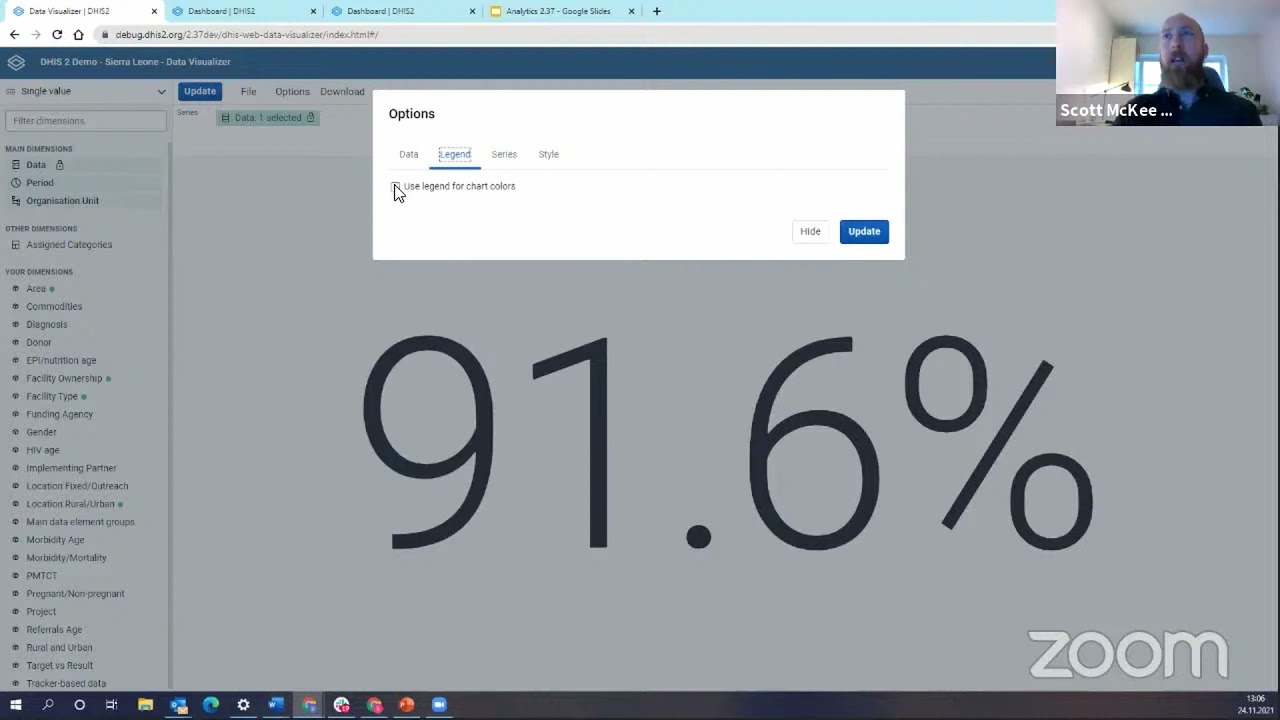This screenshot has height=720, width=1280.
Task: Click Hide button in Options dialog
Action: 810,231
